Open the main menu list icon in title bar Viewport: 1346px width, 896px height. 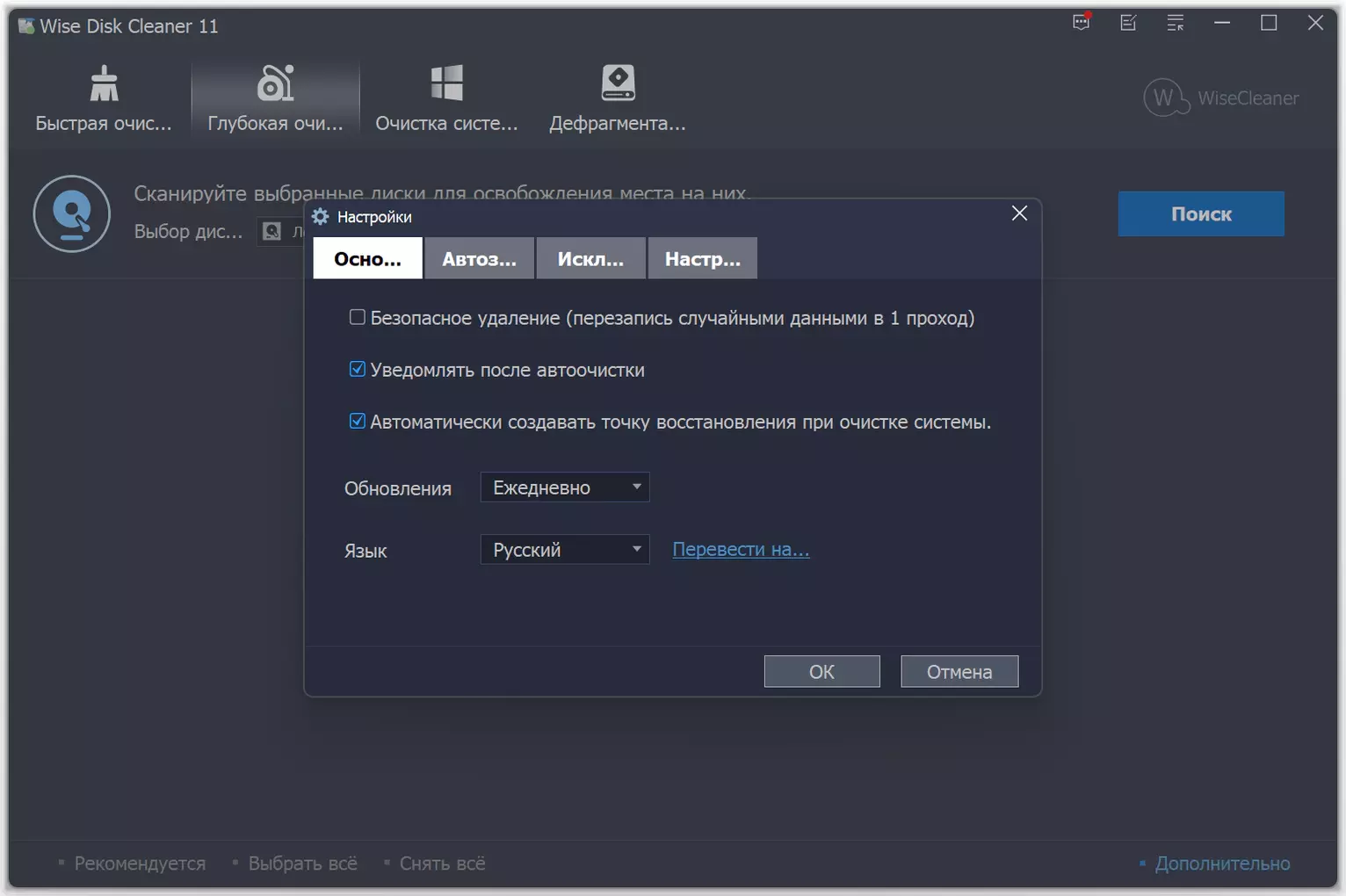coord(1176,23)
